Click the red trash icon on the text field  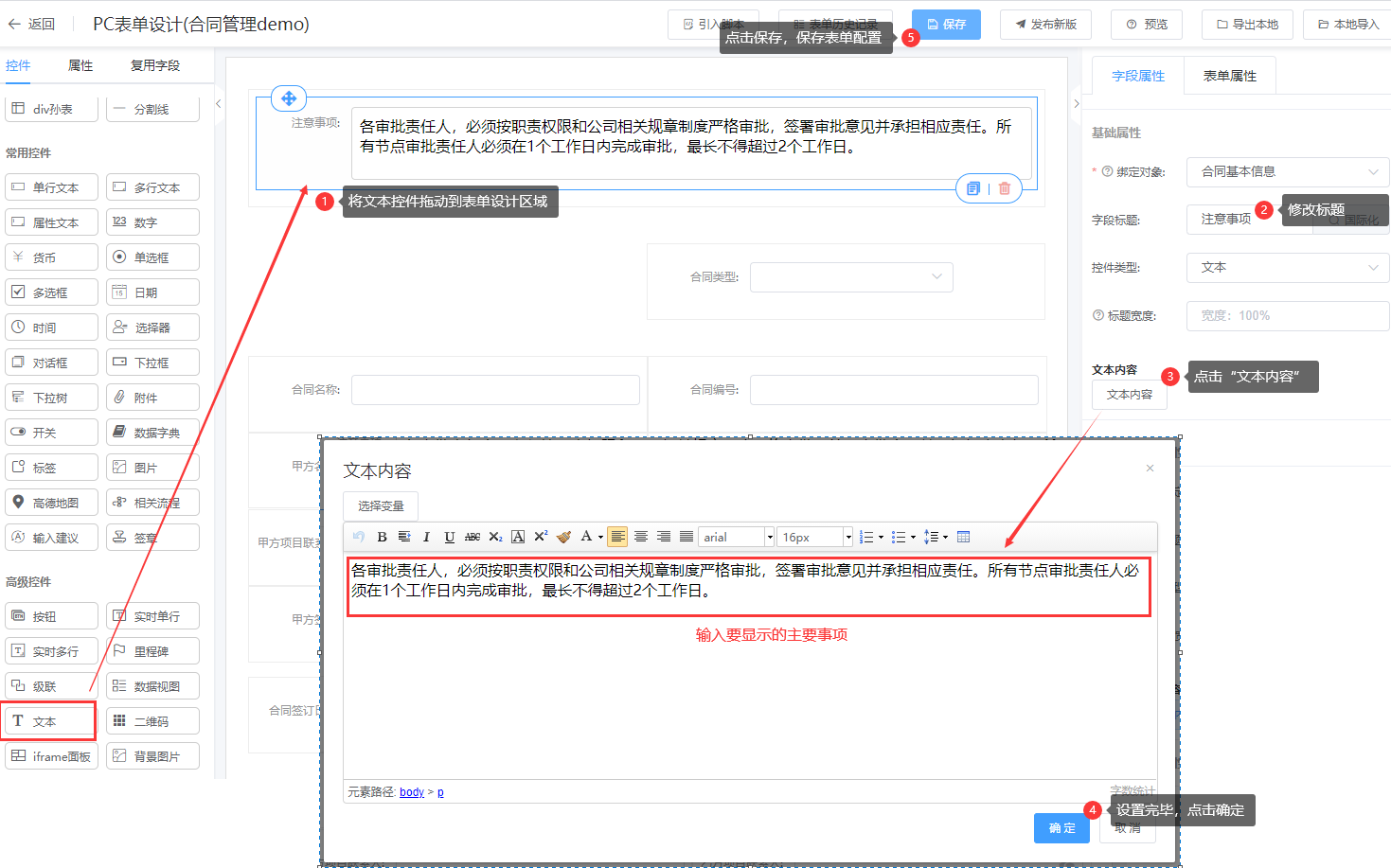(1005, 188)
